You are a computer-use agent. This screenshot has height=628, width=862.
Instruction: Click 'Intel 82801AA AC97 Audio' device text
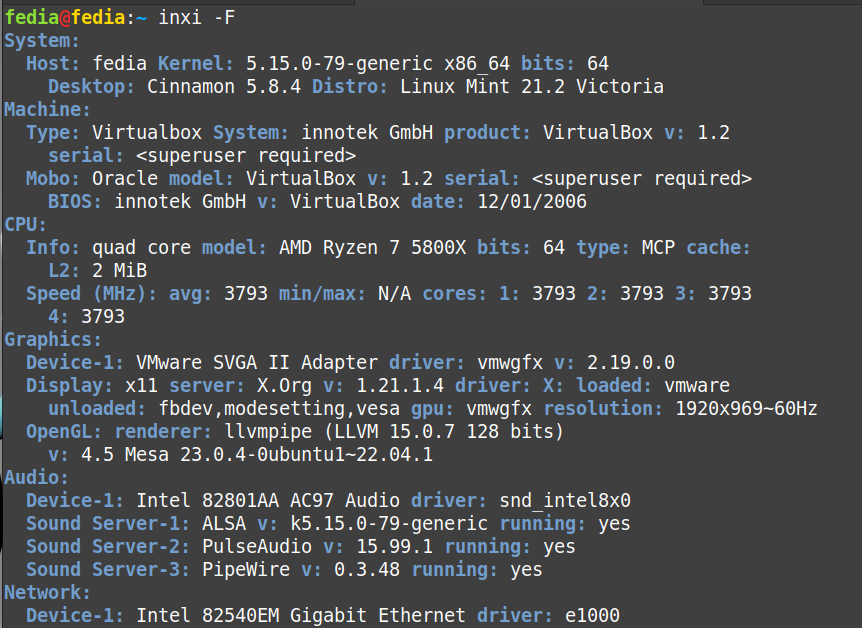coord(268,501)
